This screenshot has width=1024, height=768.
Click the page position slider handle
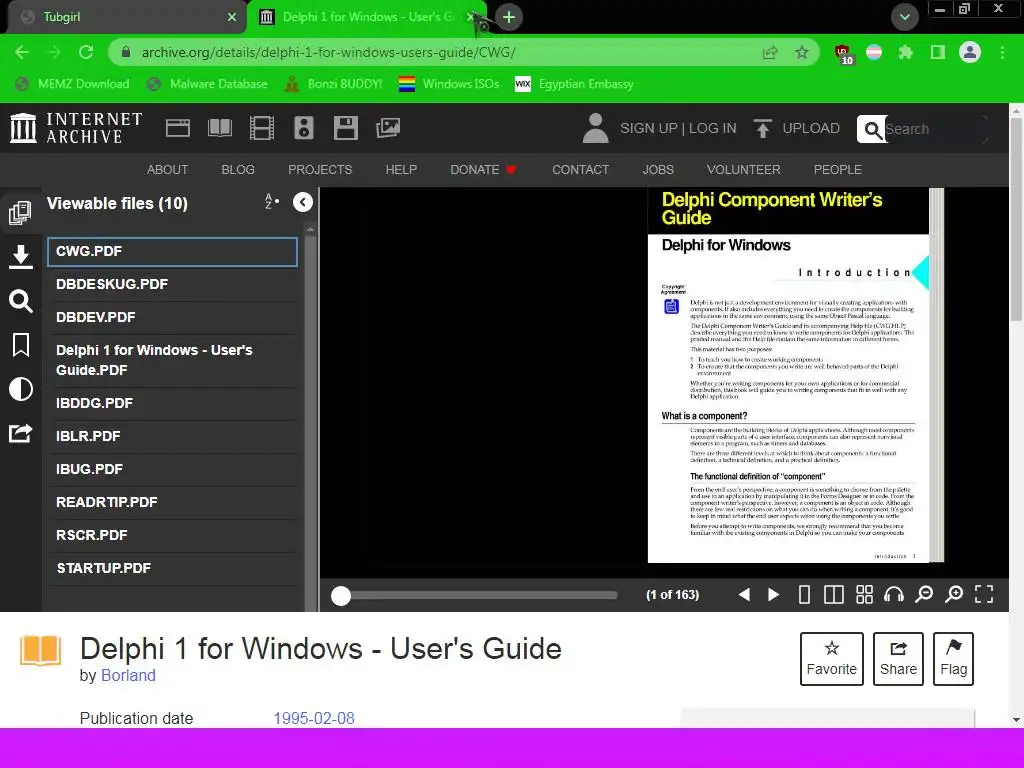pyautogui.click(x=341, y=596)
